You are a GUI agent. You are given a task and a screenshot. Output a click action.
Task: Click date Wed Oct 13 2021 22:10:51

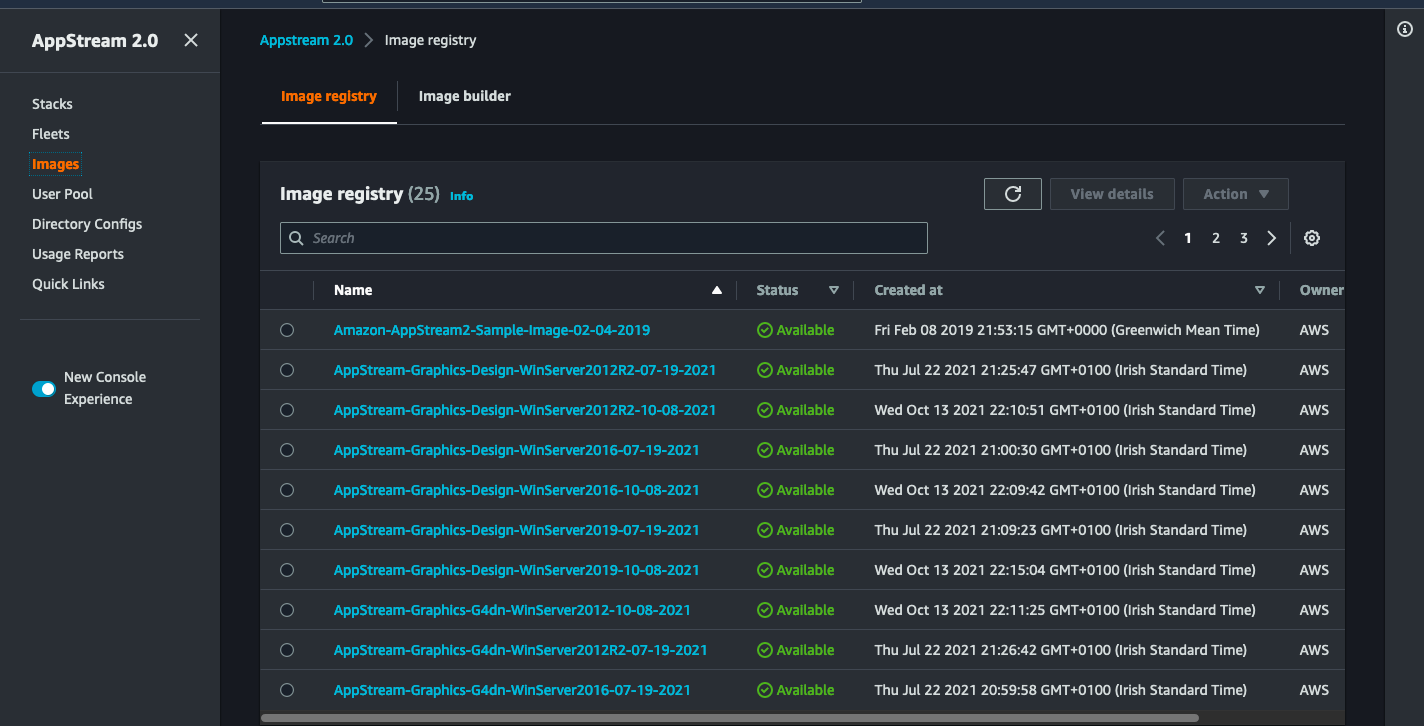tap(1065, 410)
